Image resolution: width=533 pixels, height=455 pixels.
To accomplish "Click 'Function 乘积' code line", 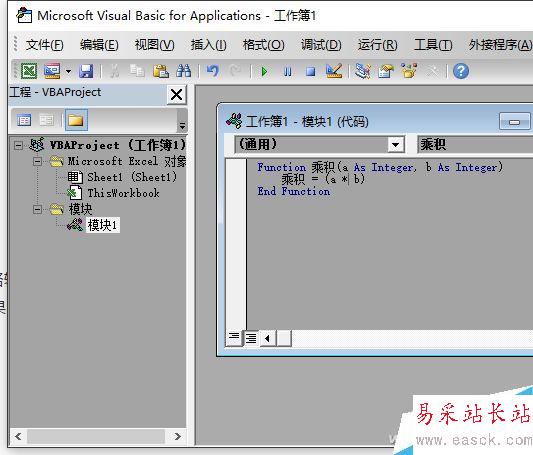I will (380, 167).
